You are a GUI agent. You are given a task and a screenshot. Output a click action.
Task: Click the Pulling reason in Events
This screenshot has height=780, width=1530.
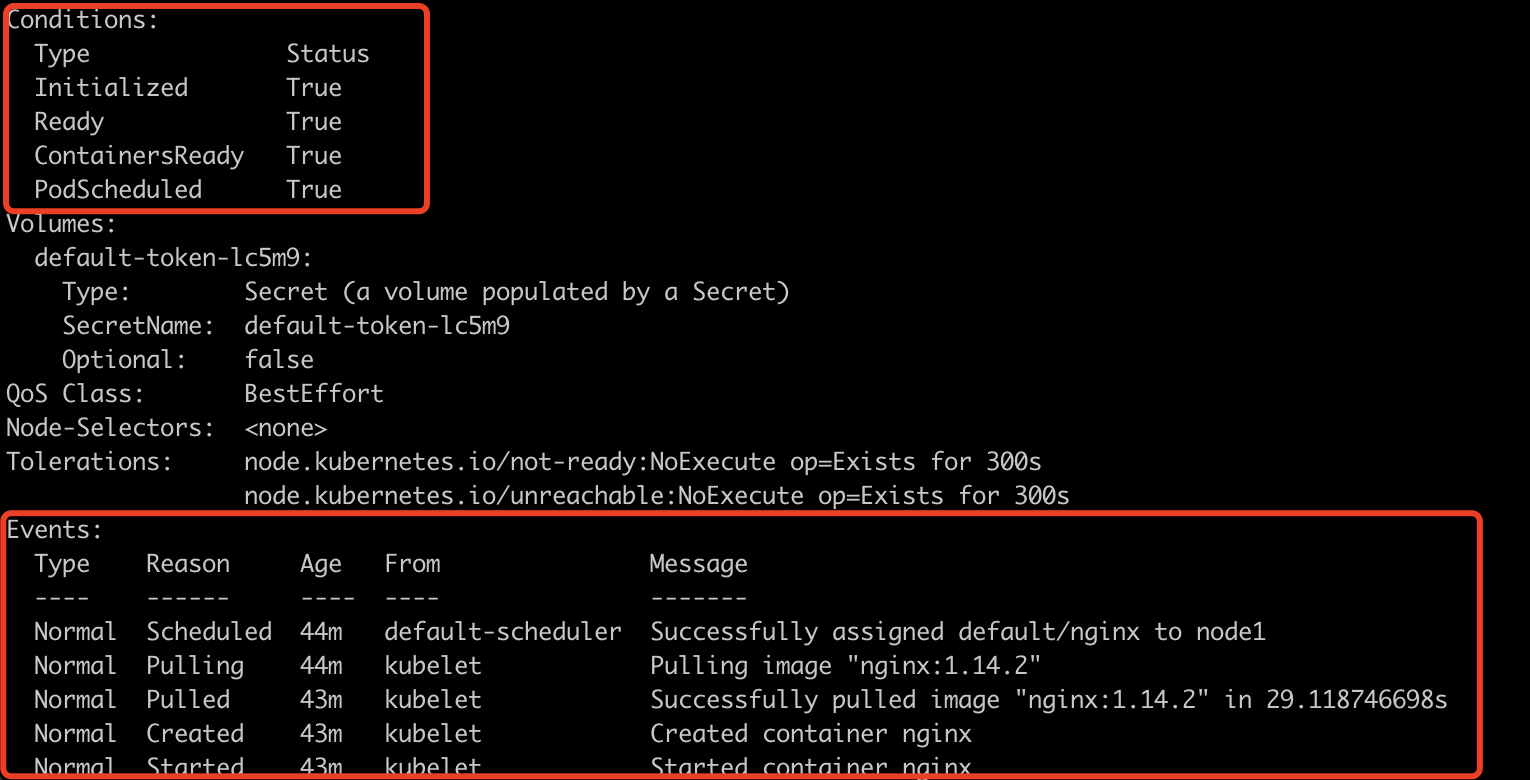pyautogui.click(x=195, y=666)
